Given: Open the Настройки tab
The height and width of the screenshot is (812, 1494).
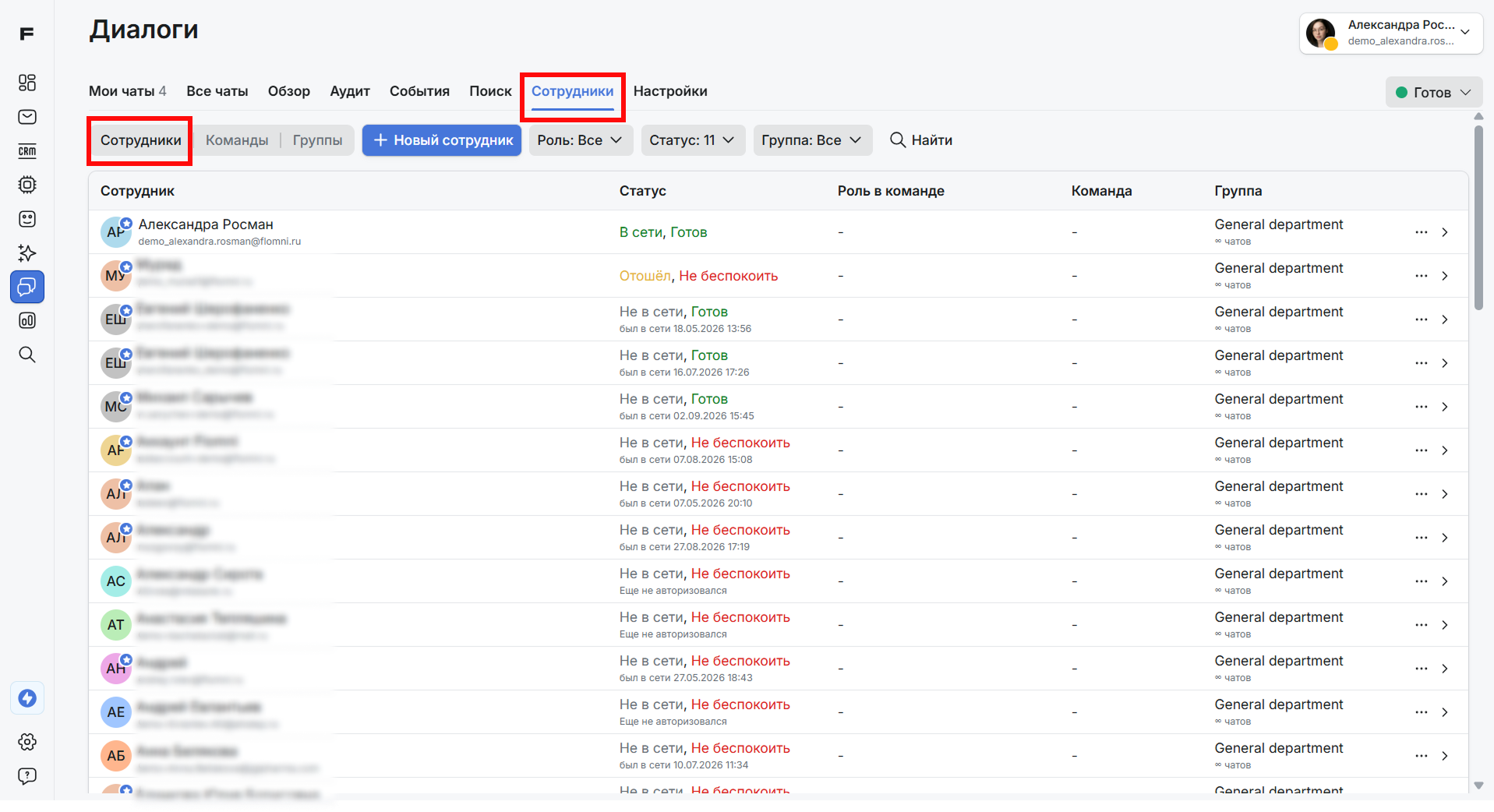Looking at the screenshot, I should [670, 91].
